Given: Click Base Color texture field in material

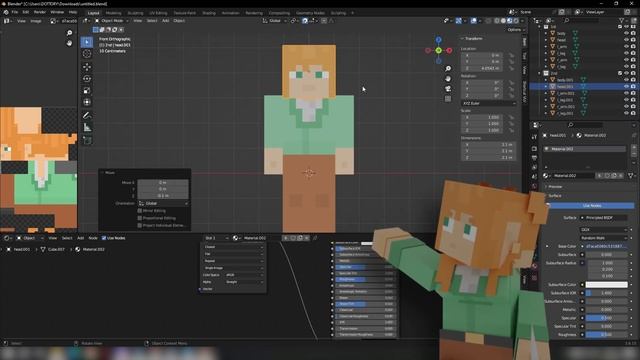Looking at the screenshot, I should click(606, 247).
